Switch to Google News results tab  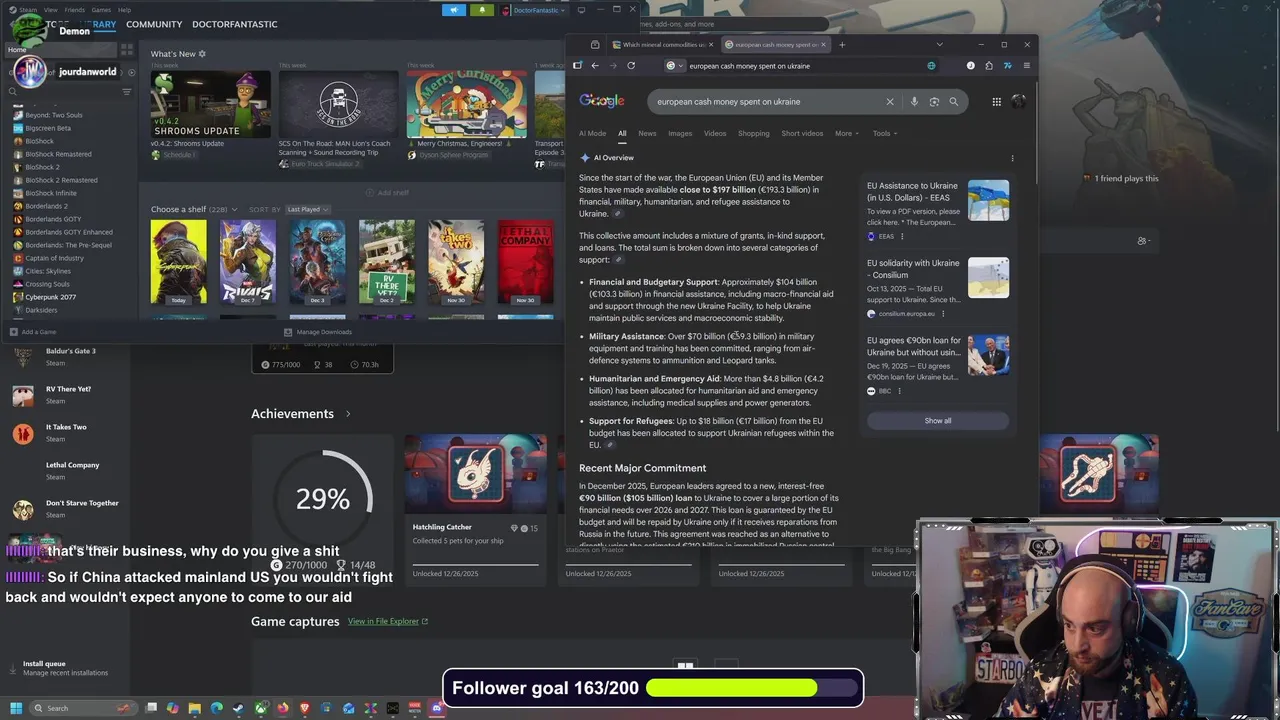(647, 133)
